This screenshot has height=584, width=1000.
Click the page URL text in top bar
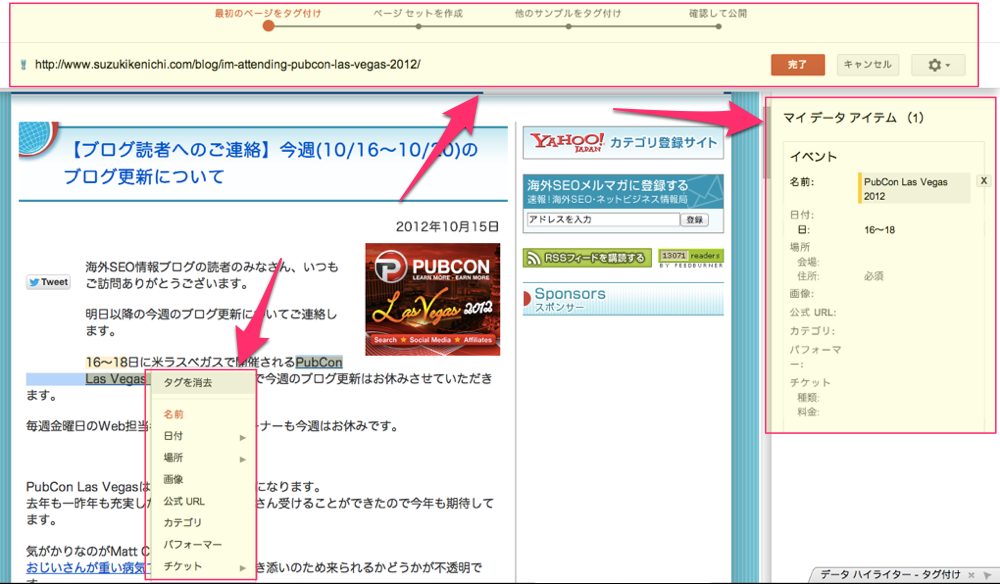coord(228,64)
